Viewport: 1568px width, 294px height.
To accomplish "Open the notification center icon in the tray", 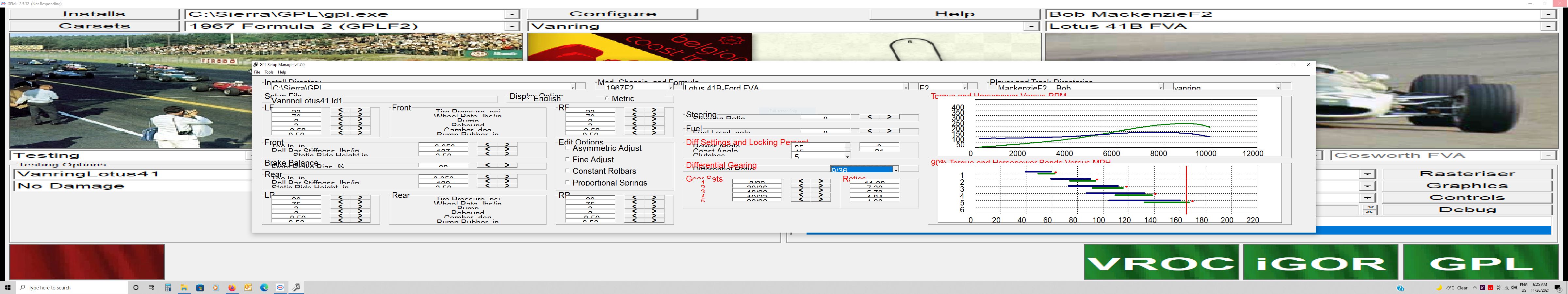I will pyautogui.click(x=1558, y=287).
